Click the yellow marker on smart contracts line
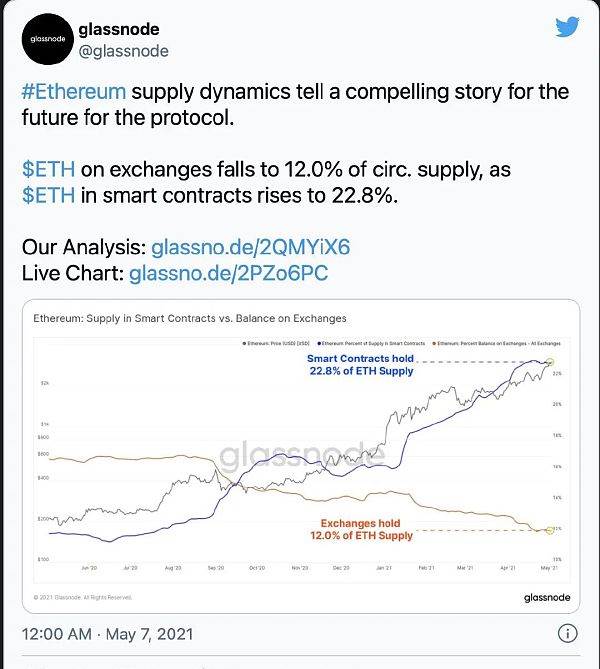Image resolution: width=600 pixels, height=669 pixels. coord(550,362)
